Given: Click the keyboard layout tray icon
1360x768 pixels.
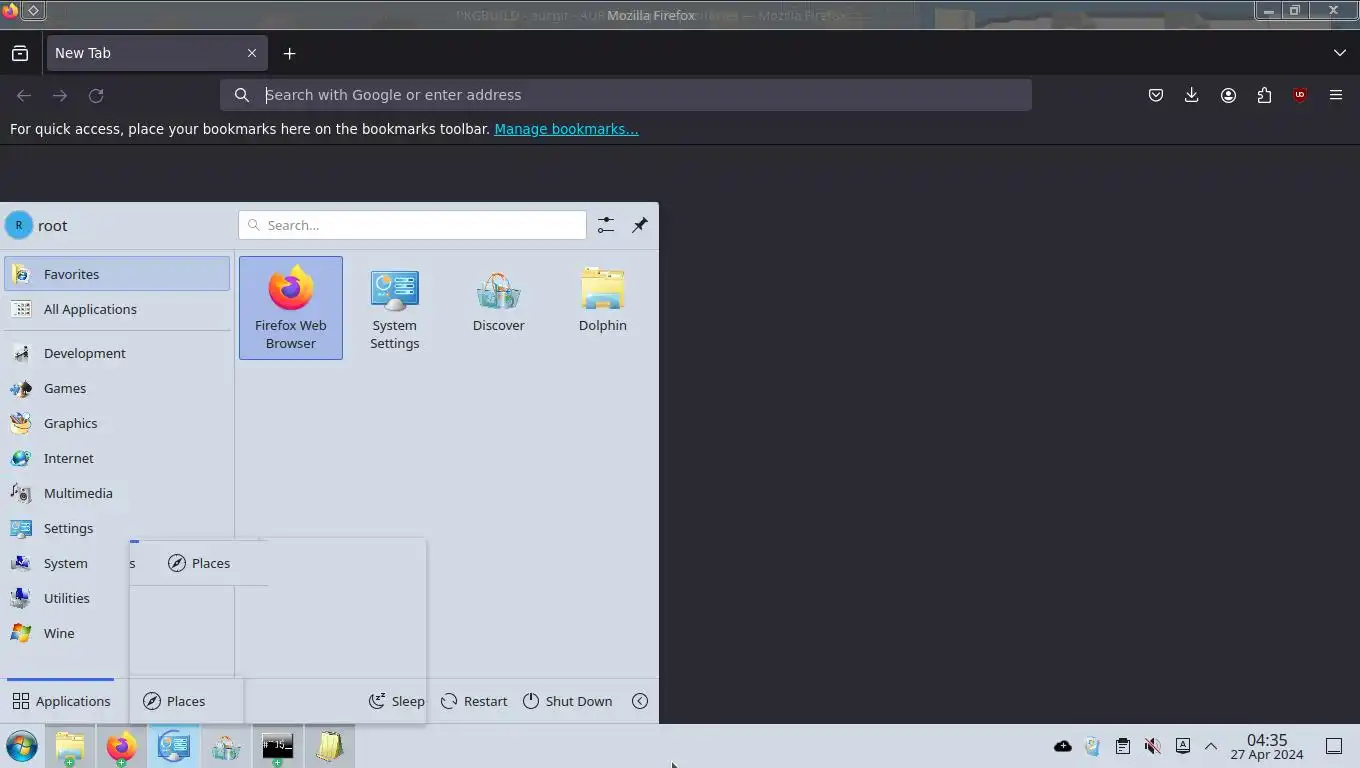Looking at the screenshot, I should 1183,746.
